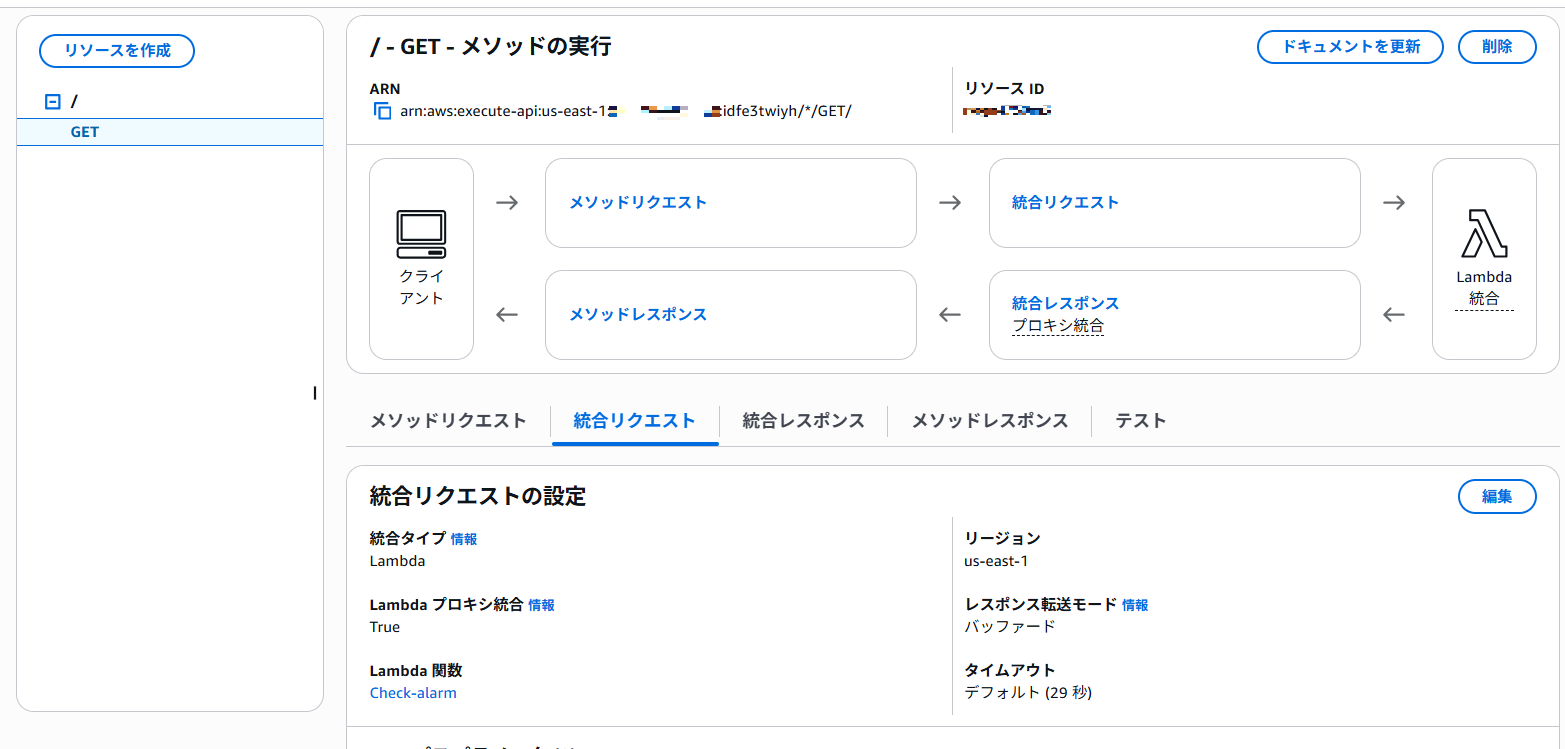Click the Lambda symbol icon in the diagram

coord(1484,234)
